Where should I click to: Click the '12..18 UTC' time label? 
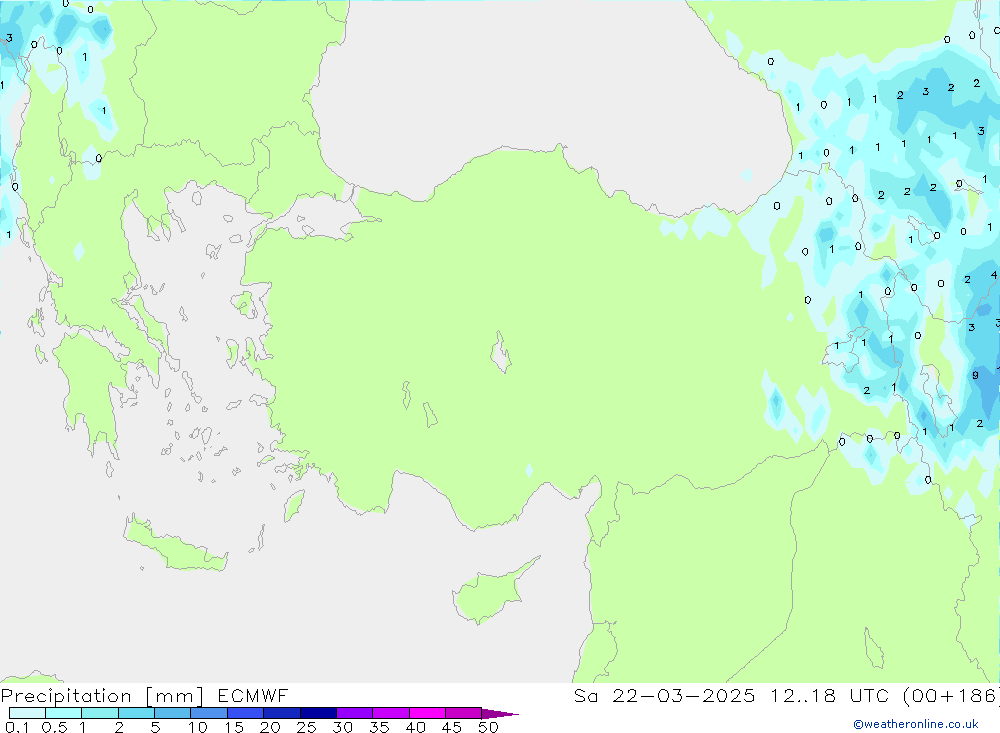(830, 695)
